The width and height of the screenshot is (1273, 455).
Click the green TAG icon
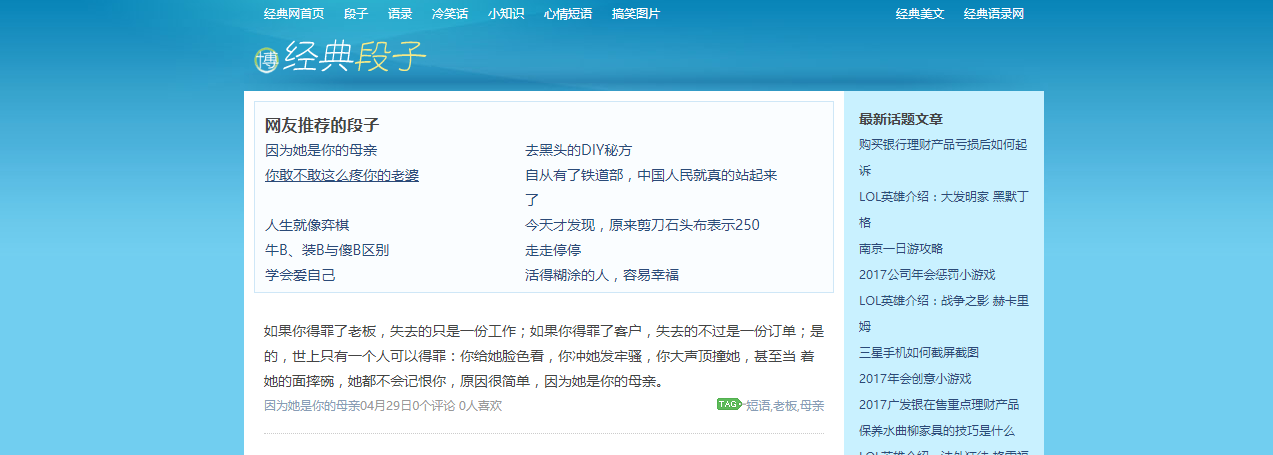729,404
